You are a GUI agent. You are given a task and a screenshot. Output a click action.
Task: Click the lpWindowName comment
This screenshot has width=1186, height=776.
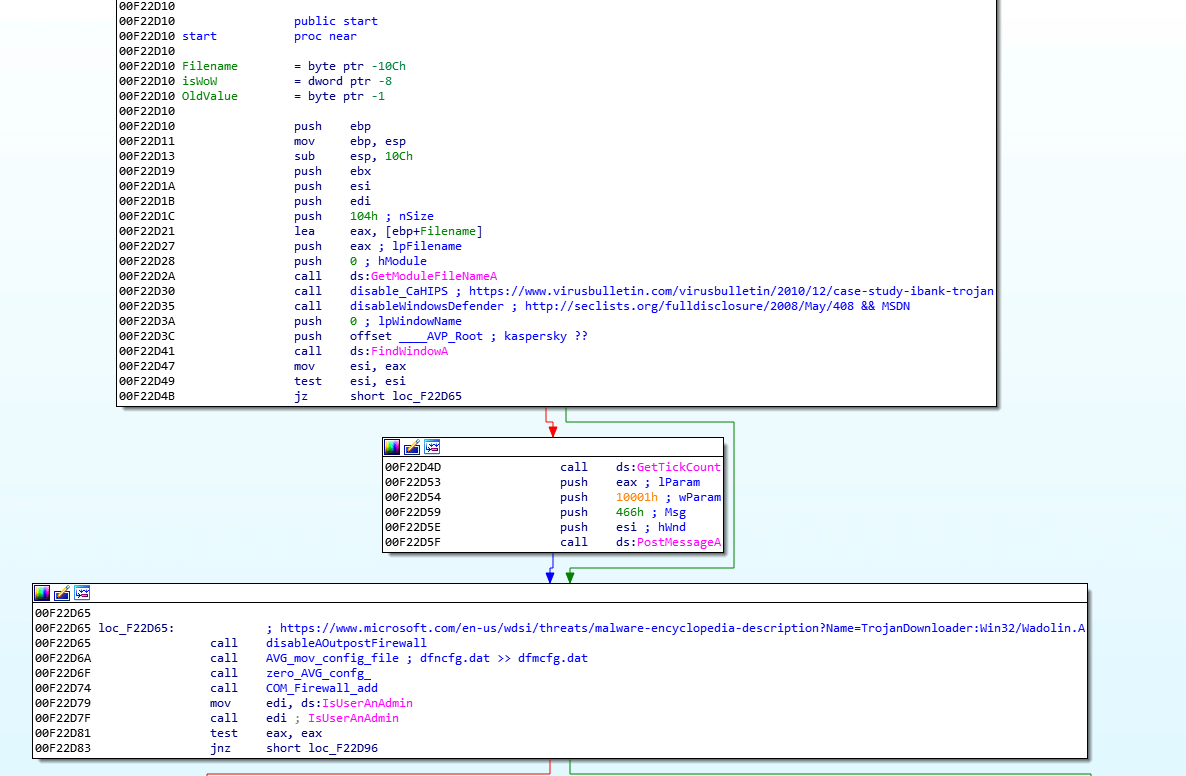coord(420,321)
